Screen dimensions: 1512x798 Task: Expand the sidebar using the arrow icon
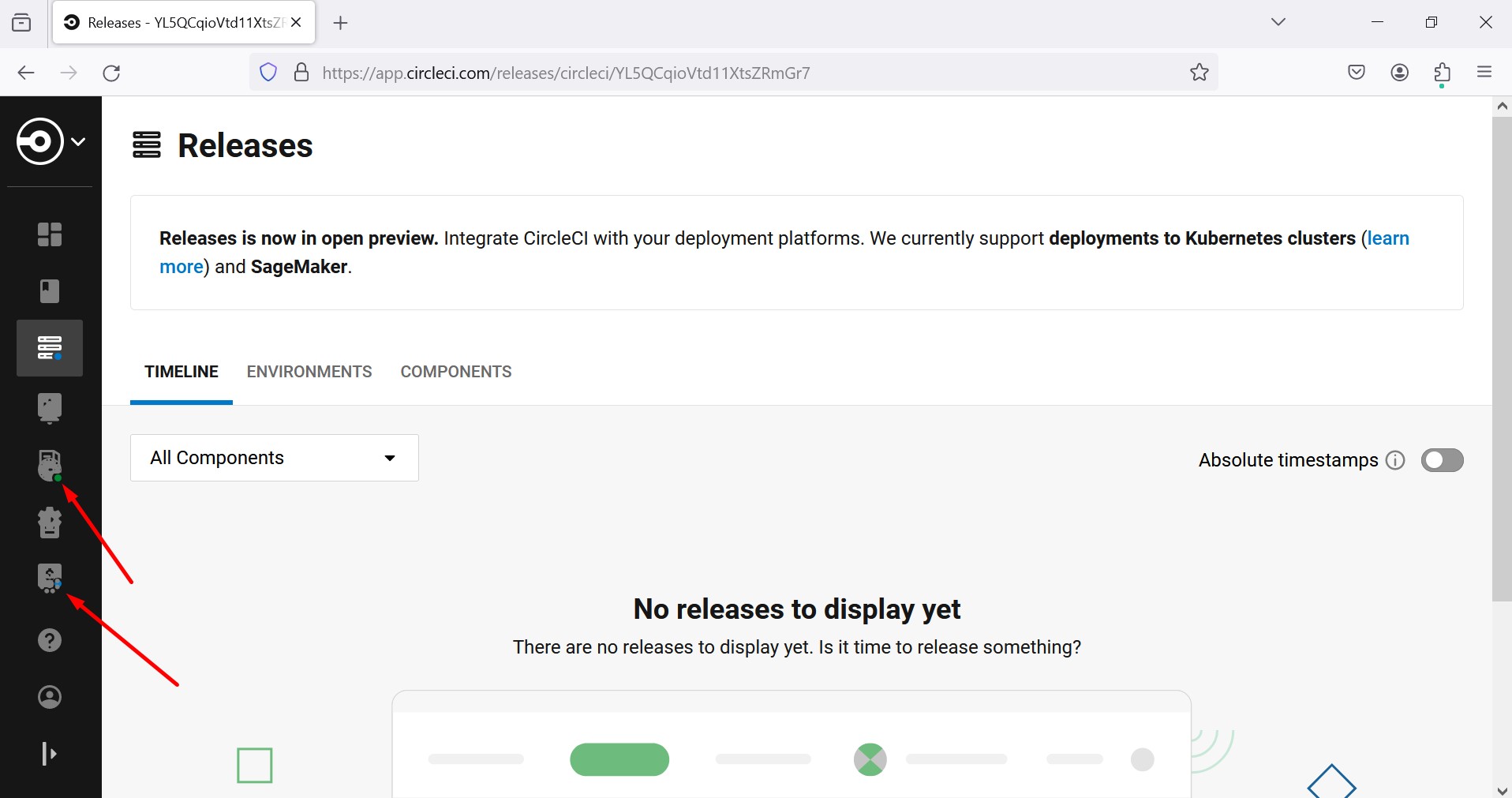pos(50,754)
